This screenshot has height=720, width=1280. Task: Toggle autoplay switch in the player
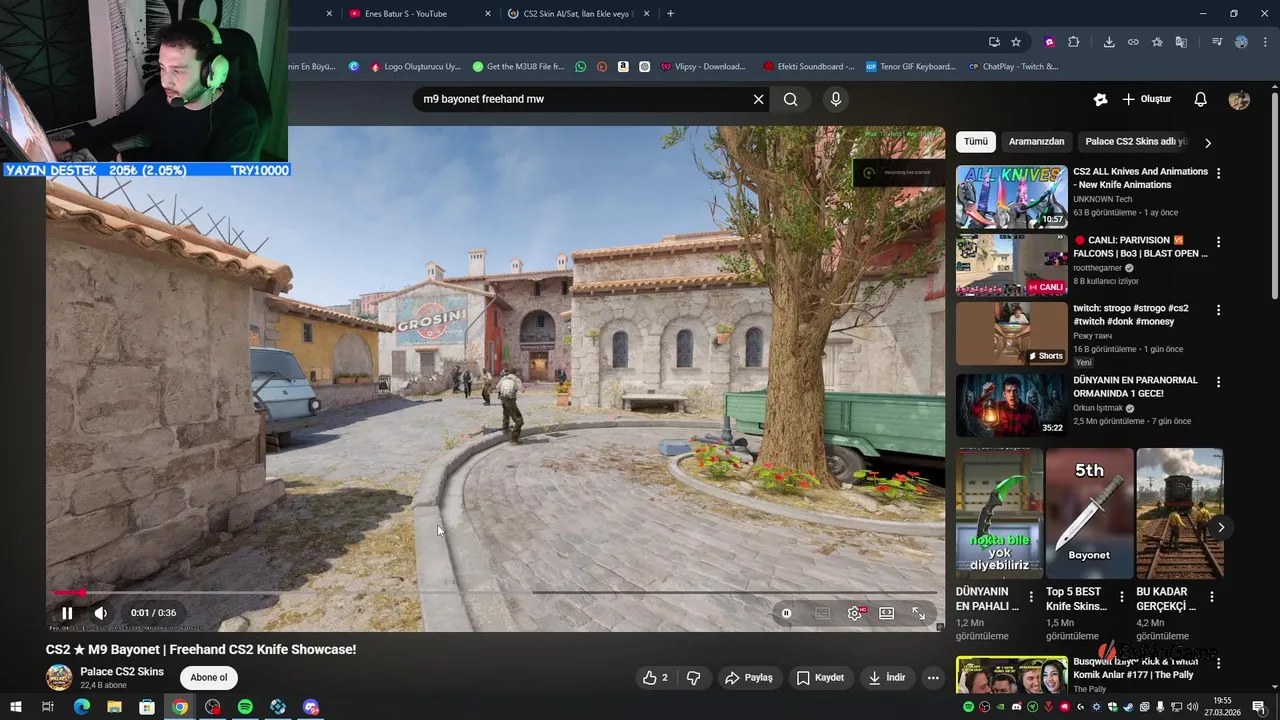787,613
